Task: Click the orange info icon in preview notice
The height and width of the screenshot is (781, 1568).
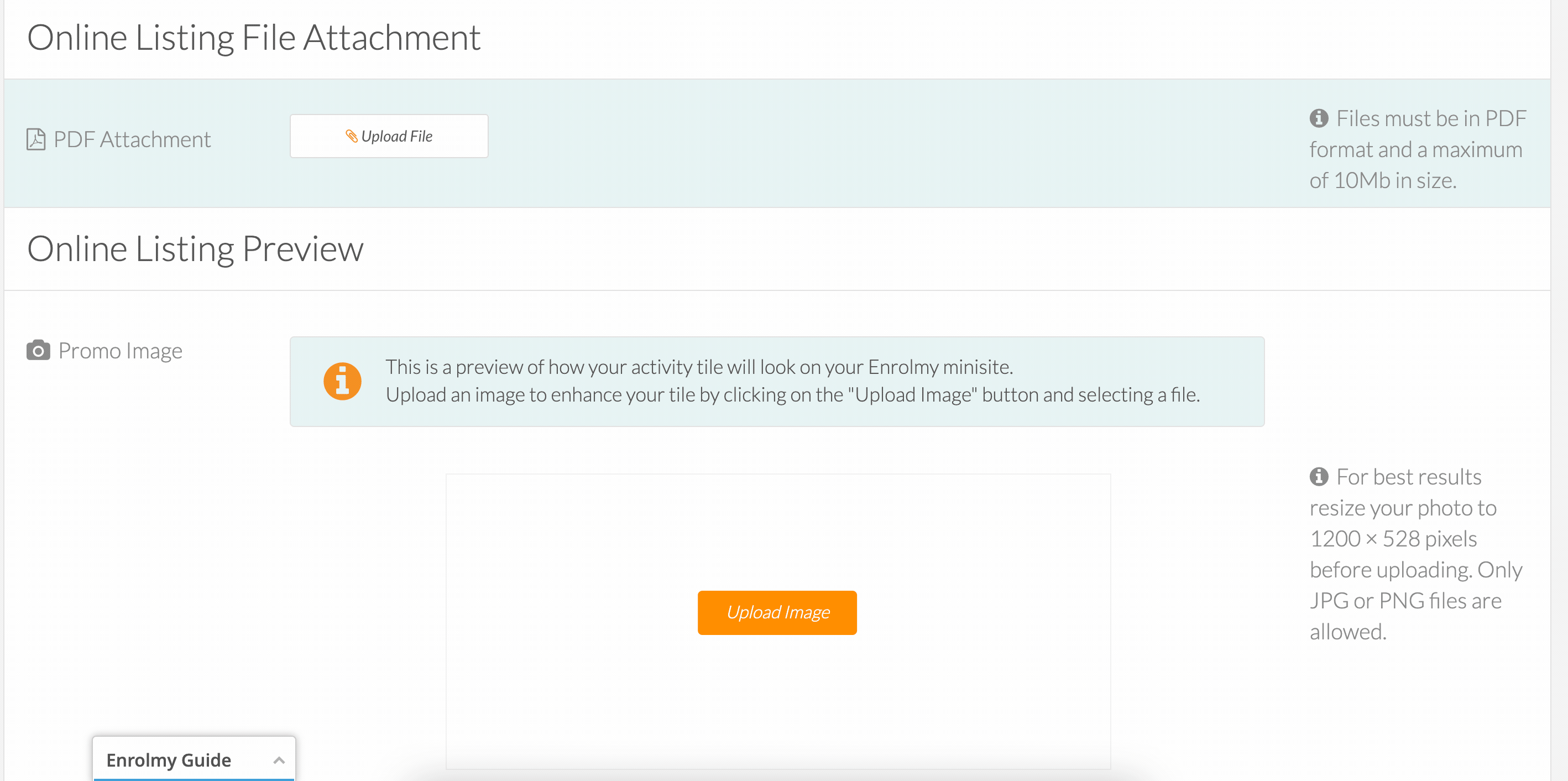Action: (342, 382)
